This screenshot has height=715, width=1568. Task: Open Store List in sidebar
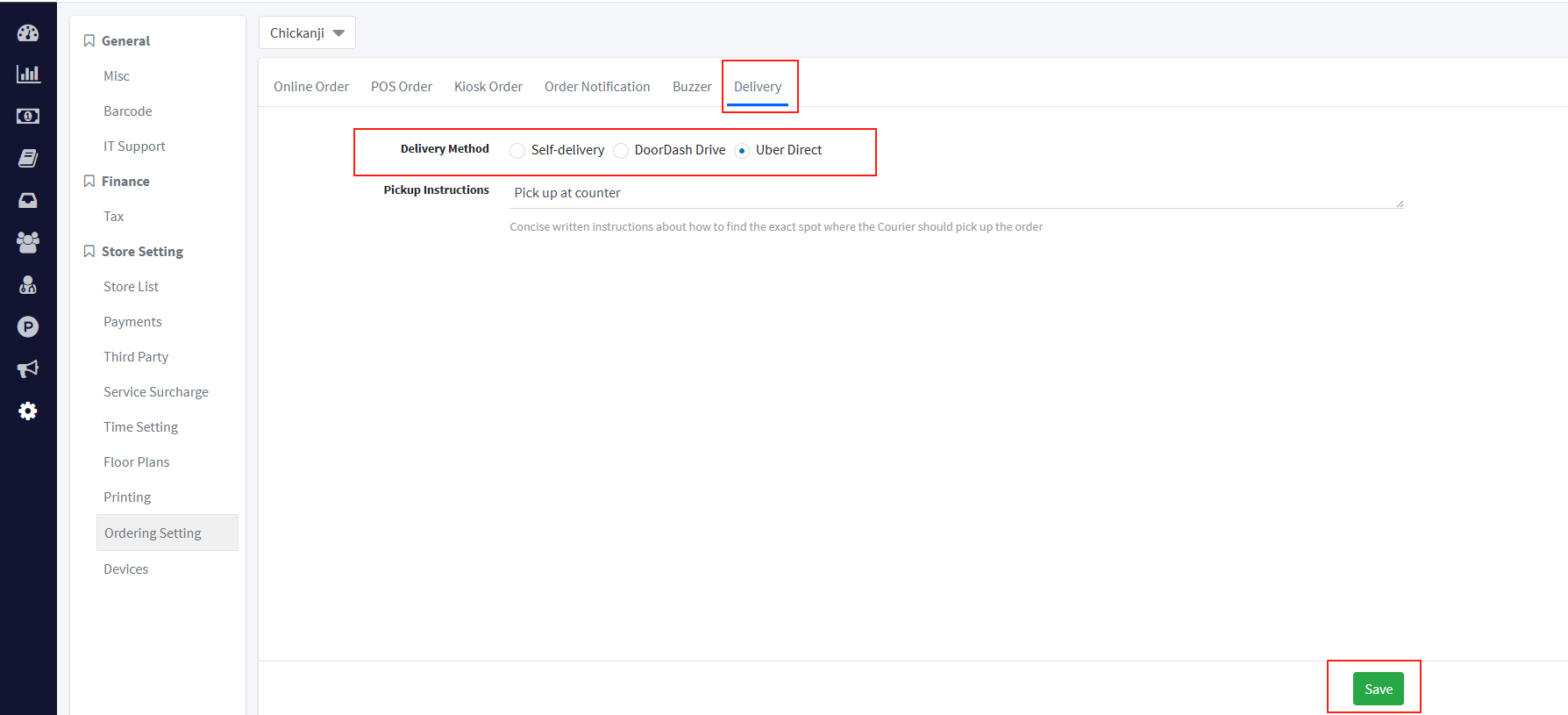(x=132, y=287)
